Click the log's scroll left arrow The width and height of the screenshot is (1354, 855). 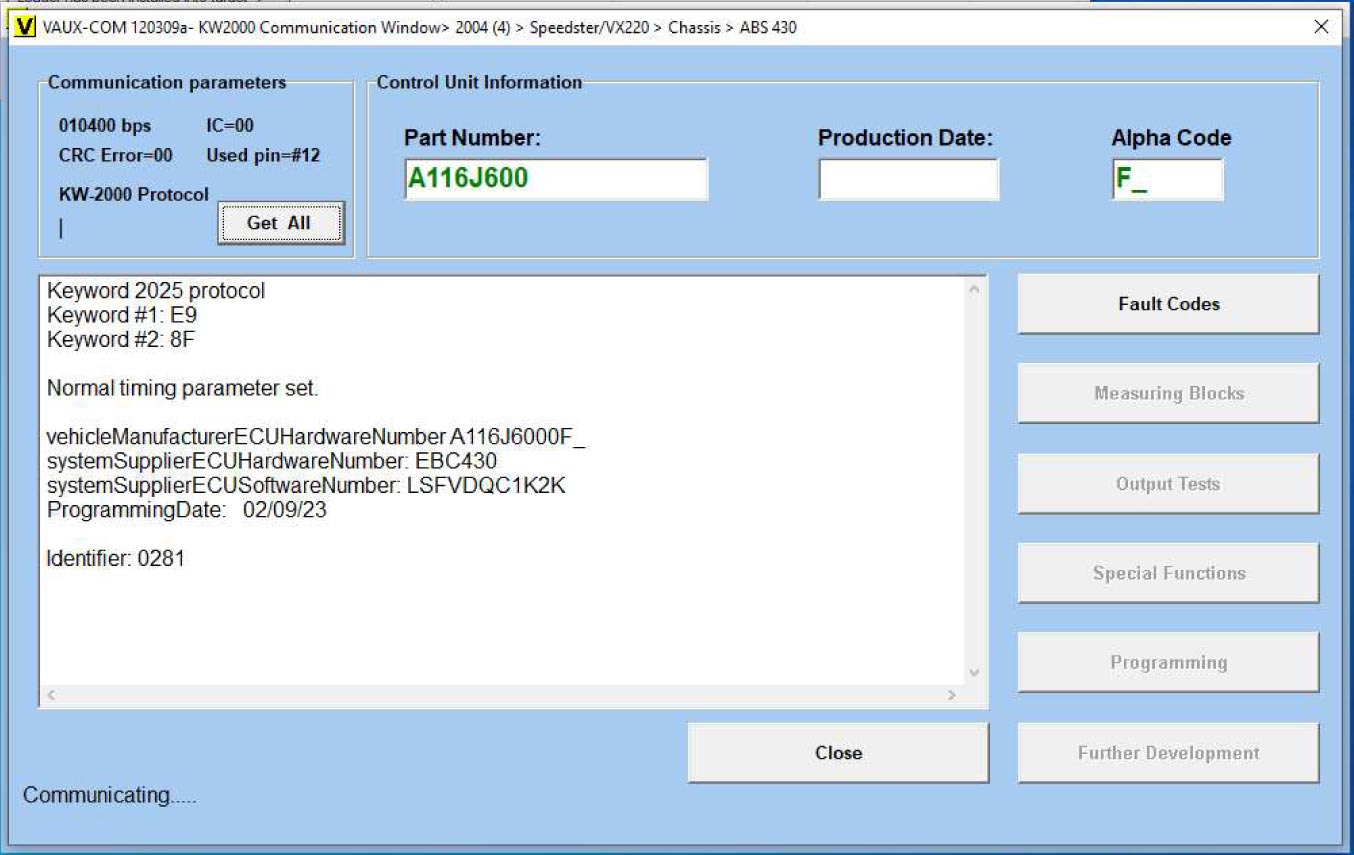51,695
